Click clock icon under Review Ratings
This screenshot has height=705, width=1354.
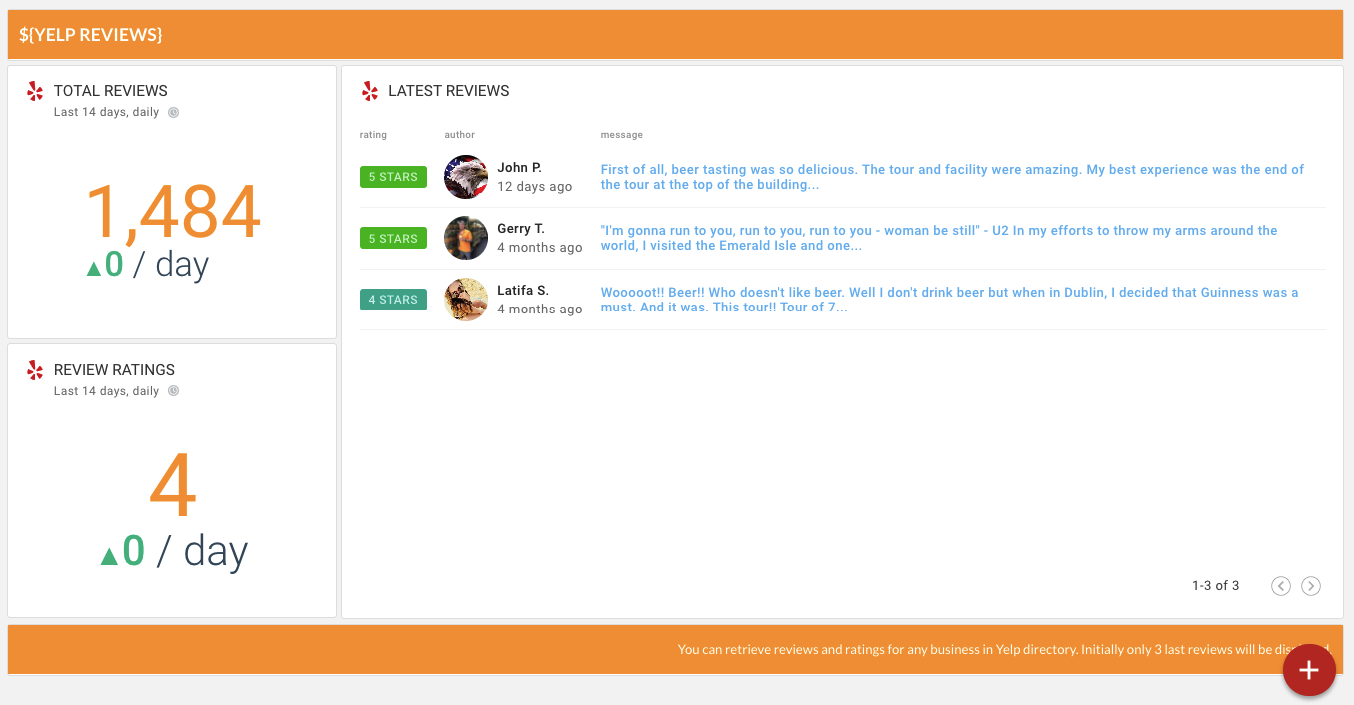pos(173,391)
